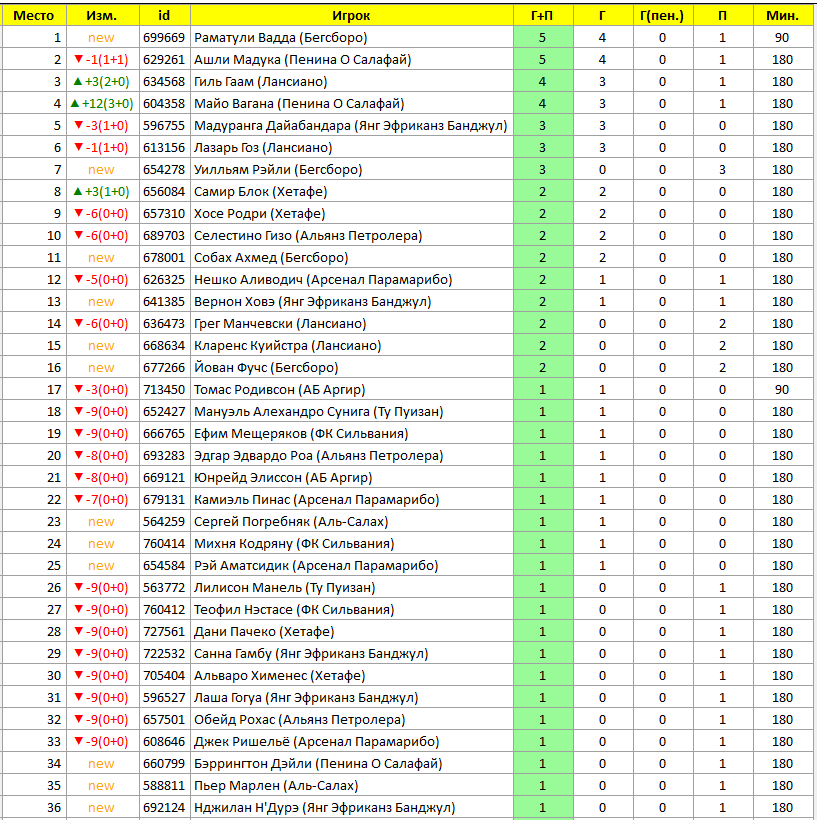Select id cell '629261'
Screen dimensions: 817x820
click(165, 60)
